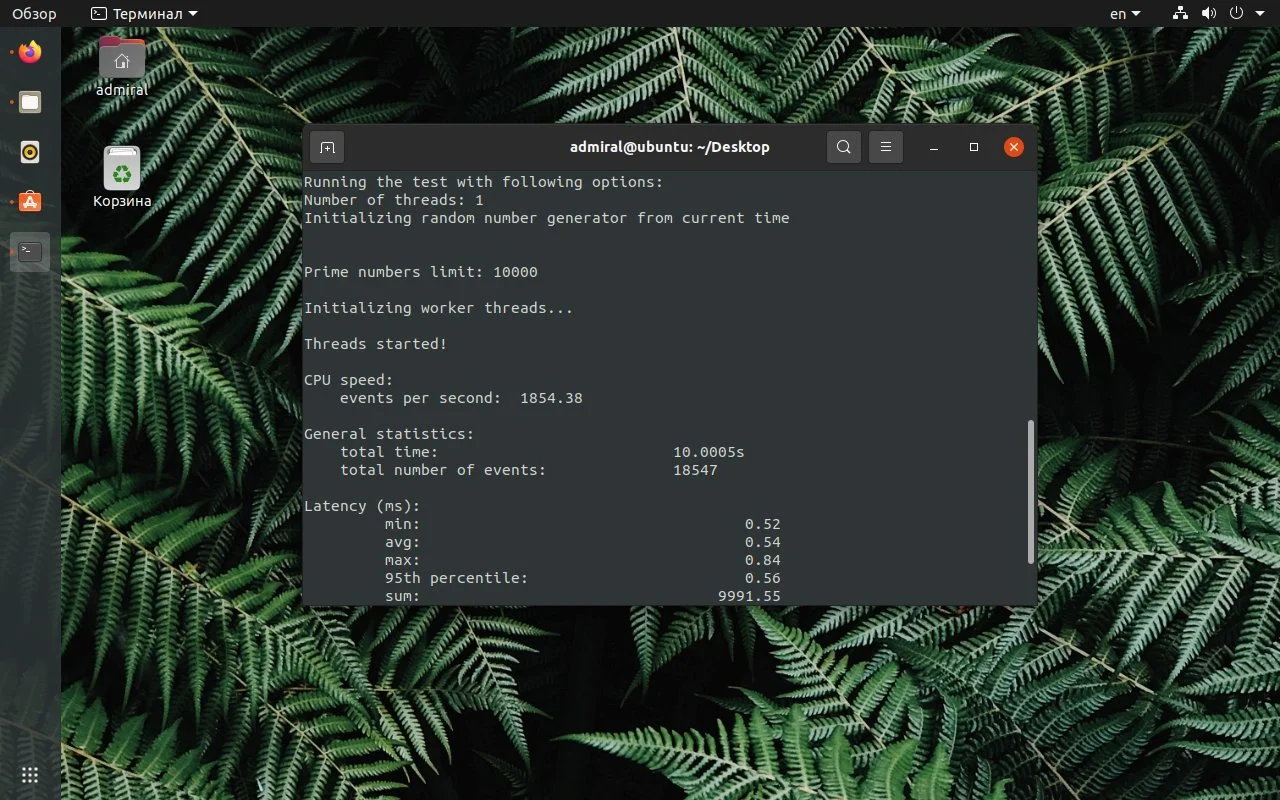Image resolution: width=1280 pixels, height=800 pixels.
Task: Expand the en keyboard layout menu
Action: click(x=1125, y=14)
